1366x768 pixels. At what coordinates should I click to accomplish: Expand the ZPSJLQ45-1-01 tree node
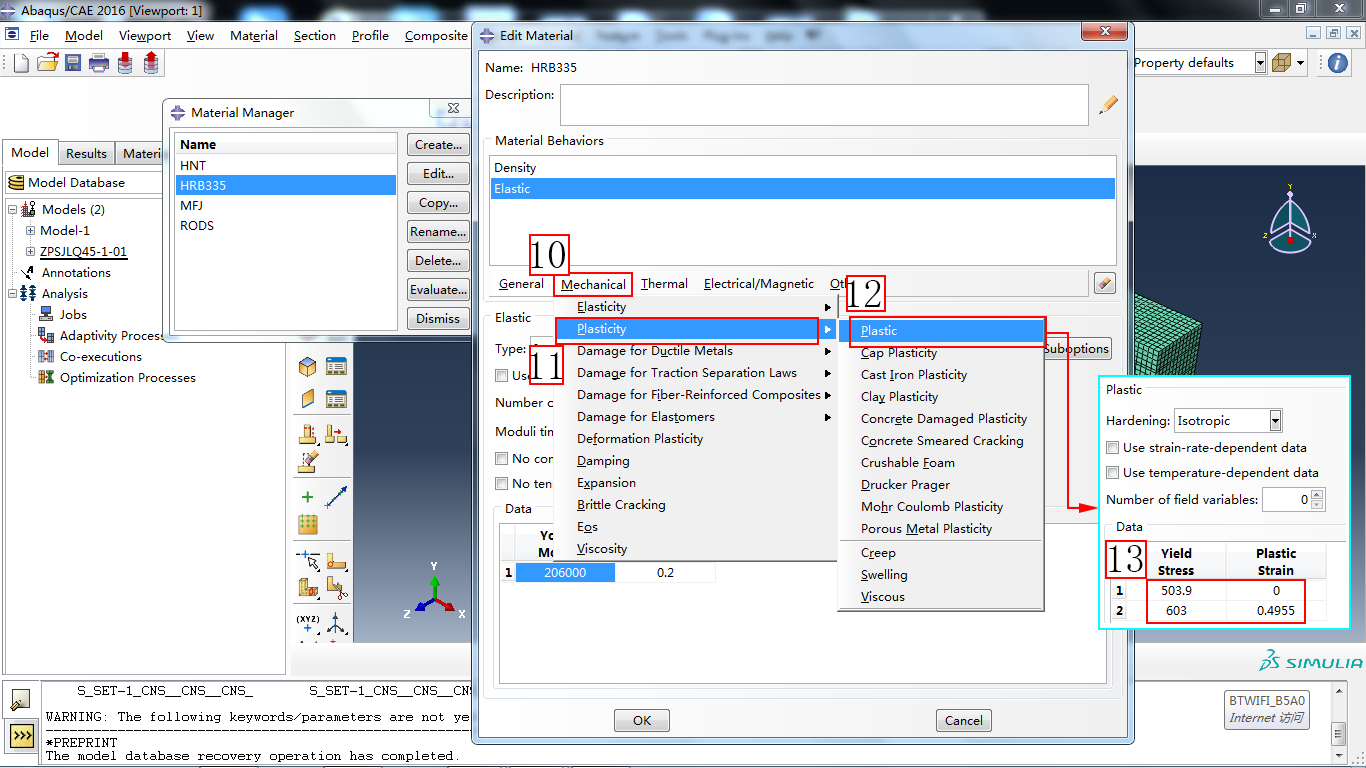30,252
